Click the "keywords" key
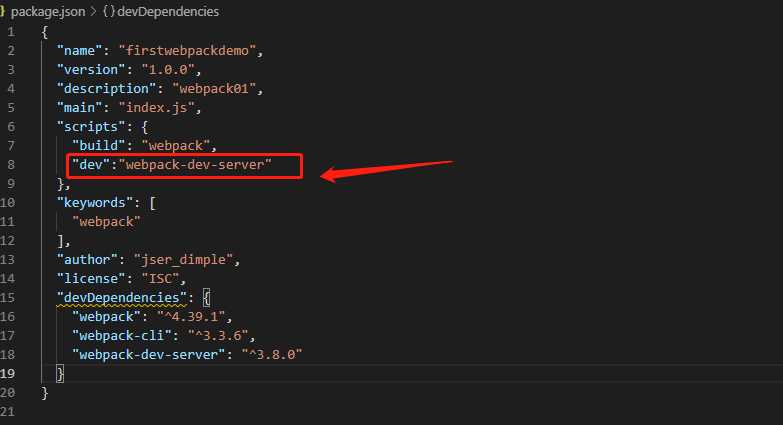Viewport: 783px width, 425px height. pos(95,202)
